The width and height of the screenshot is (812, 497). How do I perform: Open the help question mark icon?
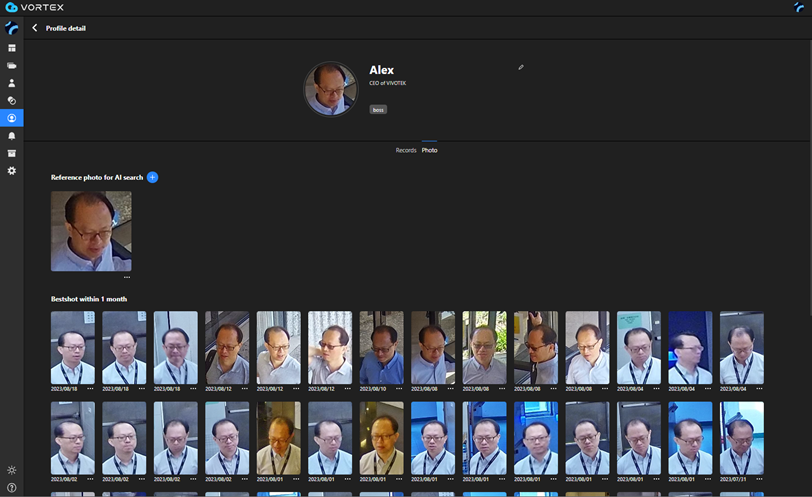pos(12,487)
